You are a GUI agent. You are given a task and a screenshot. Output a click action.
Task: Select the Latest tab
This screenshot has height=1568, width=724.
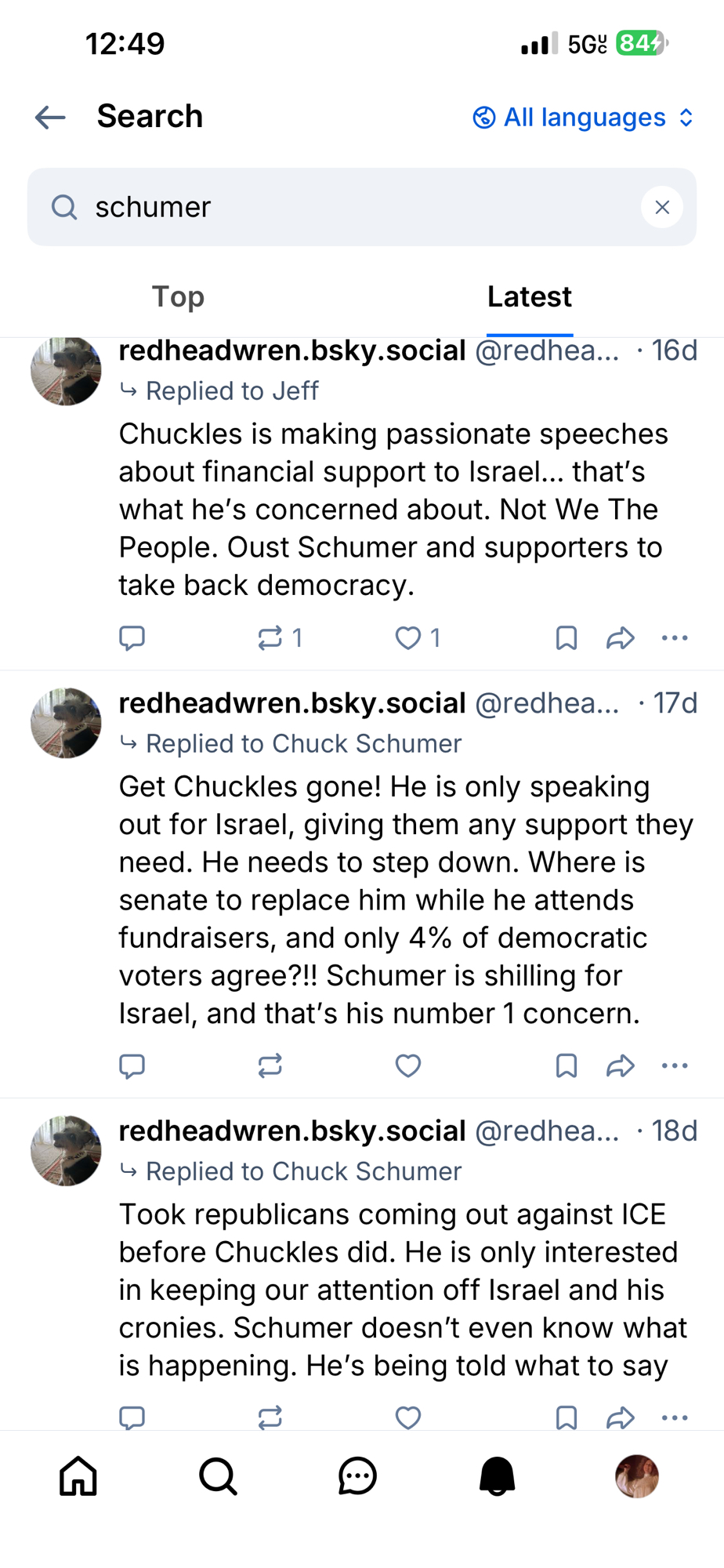coord(529,297)
